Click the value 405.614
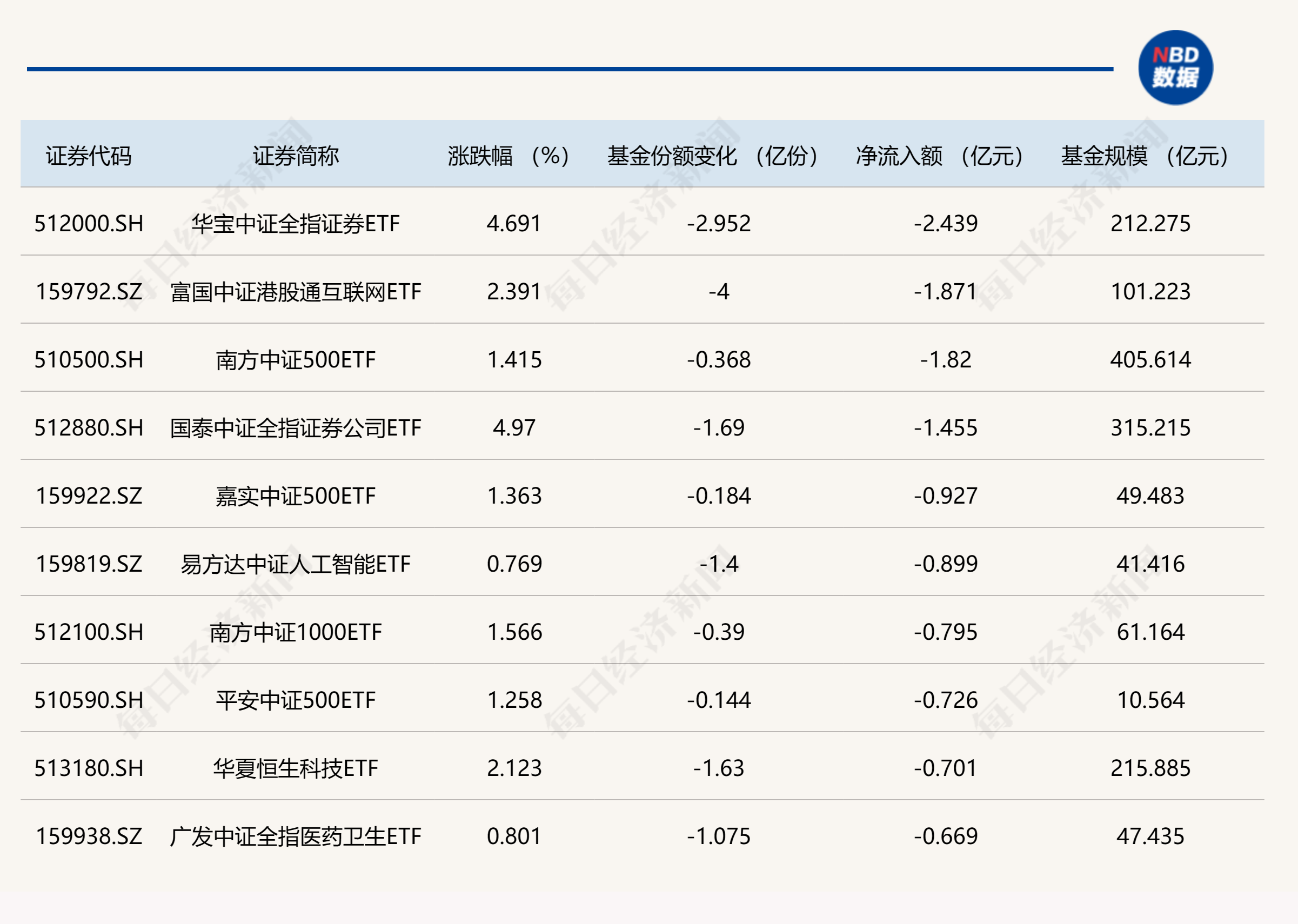1298x924 pixels. (x=1150, y=359)
